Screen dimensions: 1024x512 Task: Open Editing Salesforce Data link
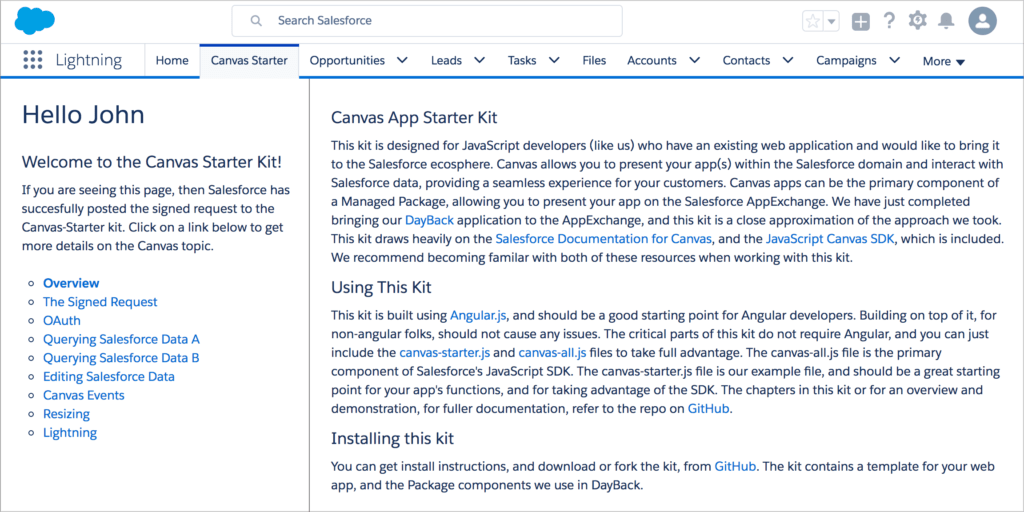coord(108,377)
